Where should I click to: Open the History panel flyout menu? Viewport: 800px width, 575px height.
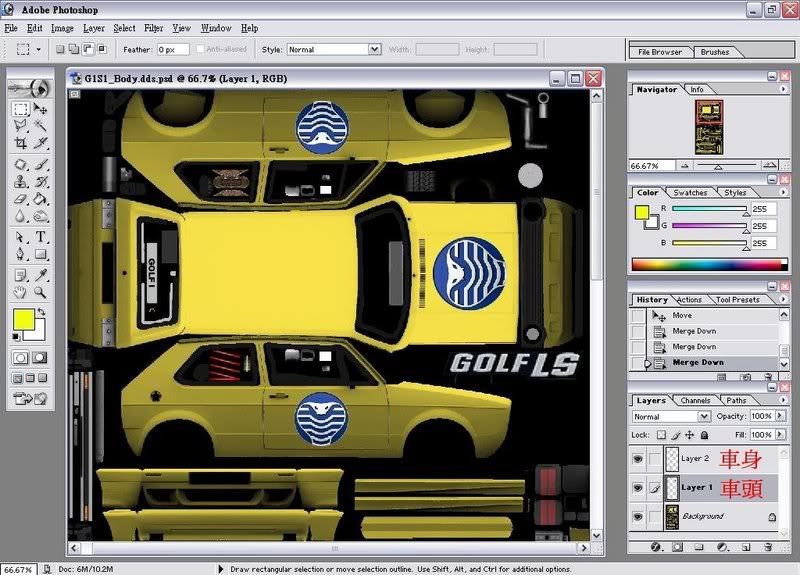783,298
